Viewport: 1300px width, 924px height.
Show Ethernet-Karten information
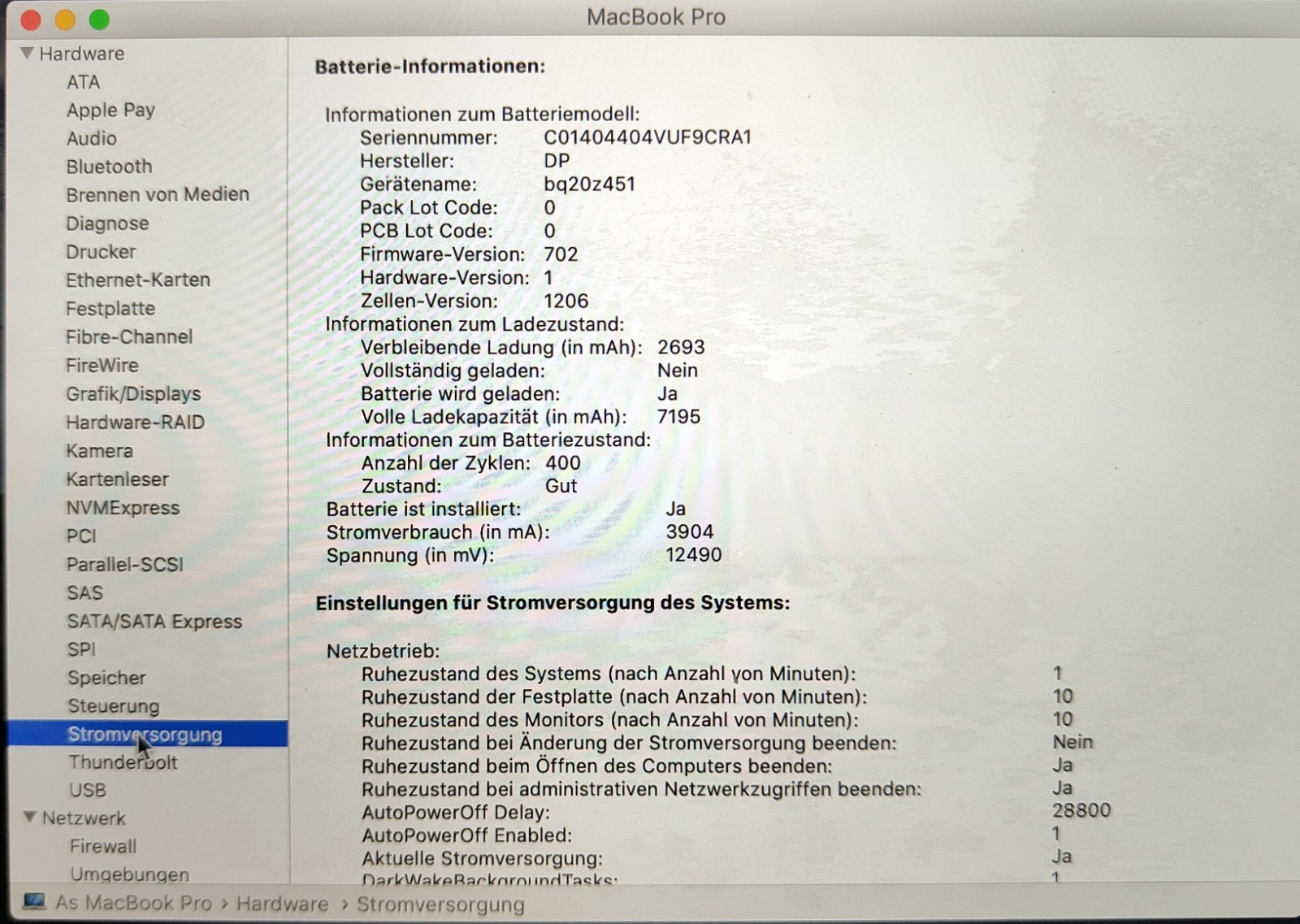pyautogui.click(x=138, y=280)
